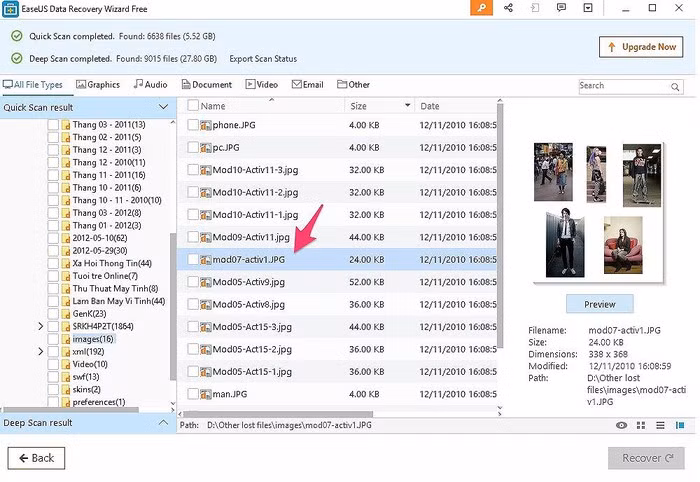Expand the SRKH4P2T(1864) tree node

[x=40, y=327]
